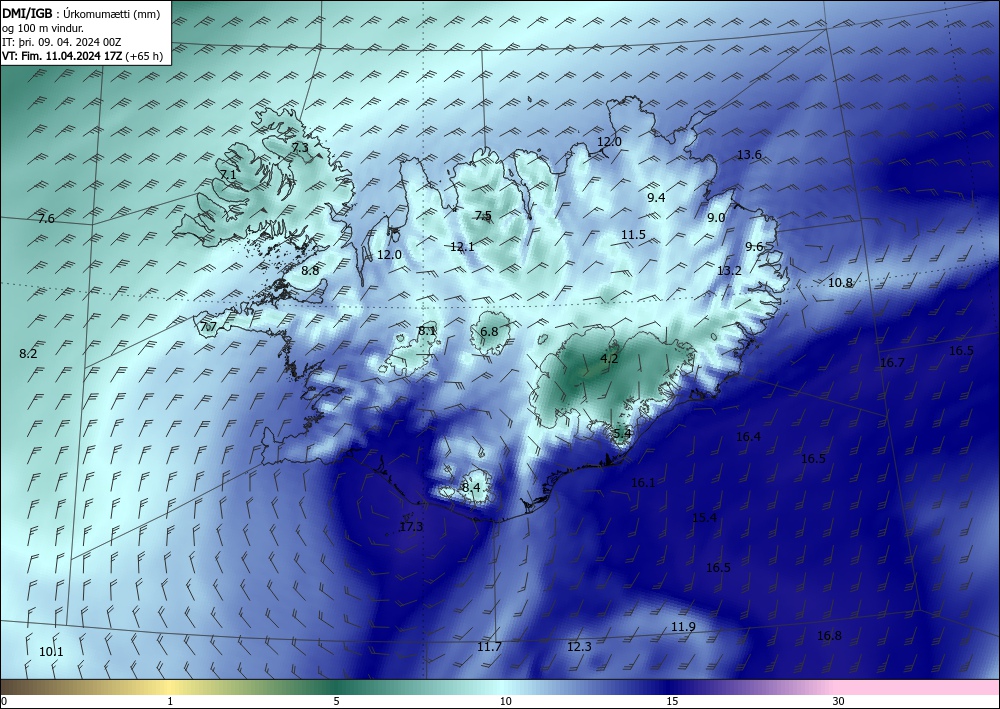Select the 'og 100 m vindur.' legend line
This screenshot has height=709, width=1000.
coord(43,28)
